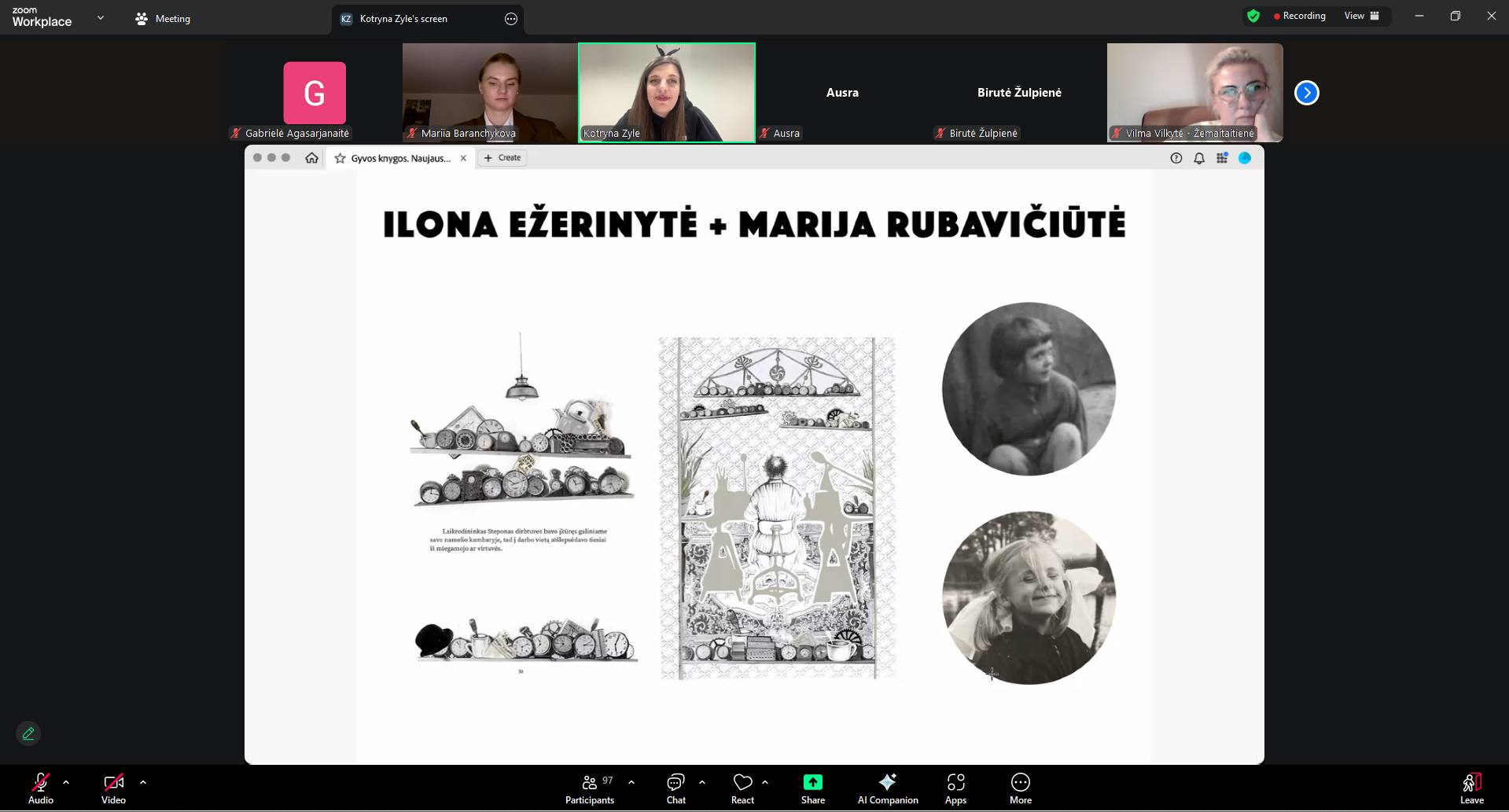The image size is (1509, 812).
Task: Open the More options menu
Action: [x=1020, y=788]
